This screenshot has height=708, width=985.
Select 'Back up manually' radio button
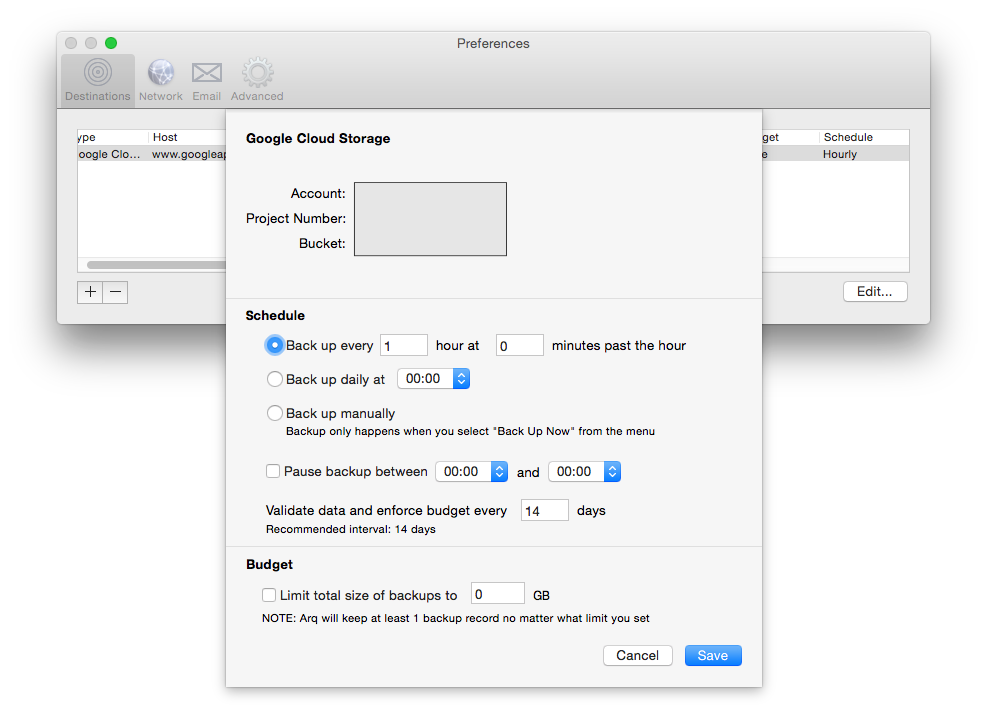click(275, 413)
